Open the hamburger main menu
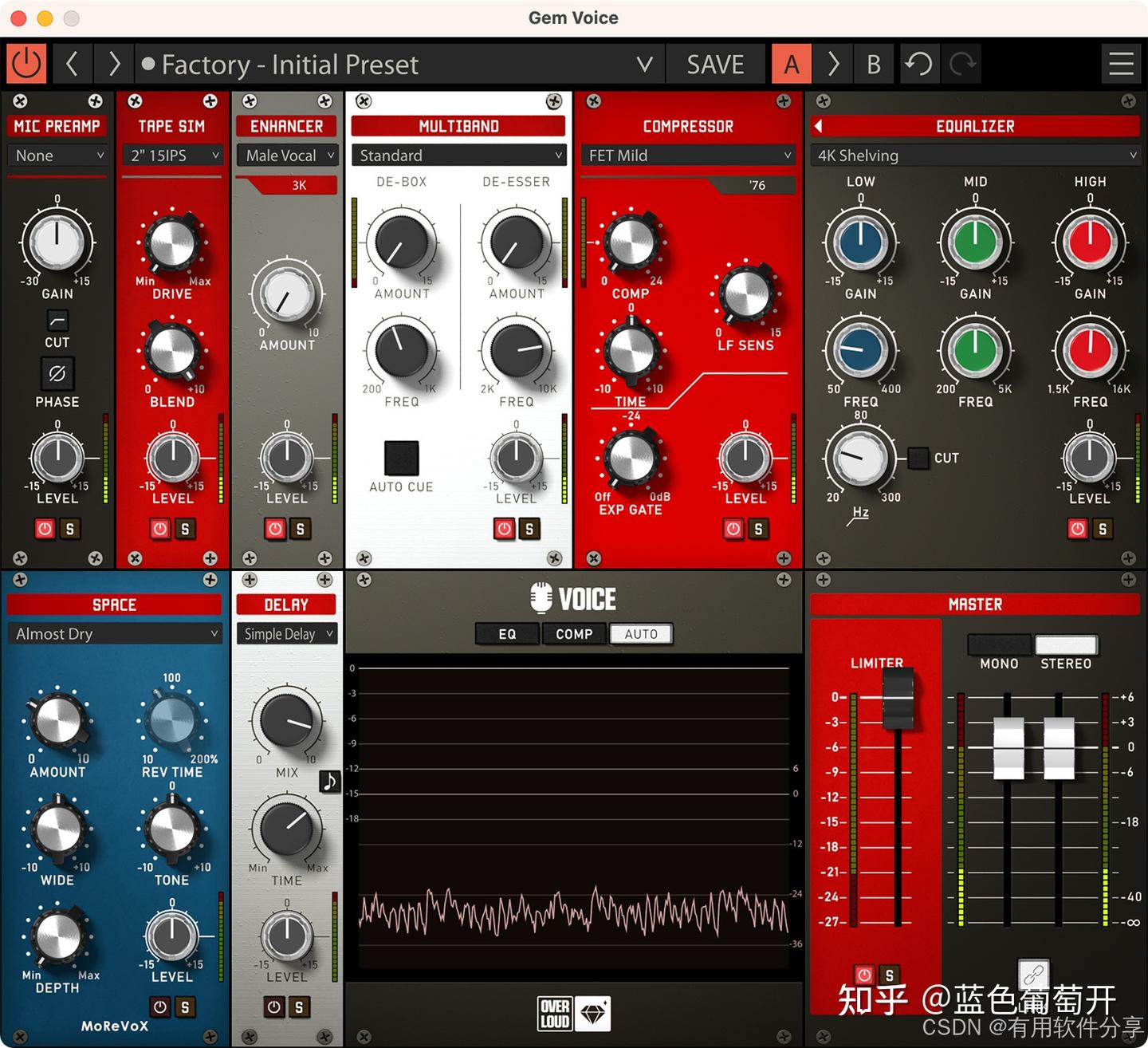 [1121, 64]
